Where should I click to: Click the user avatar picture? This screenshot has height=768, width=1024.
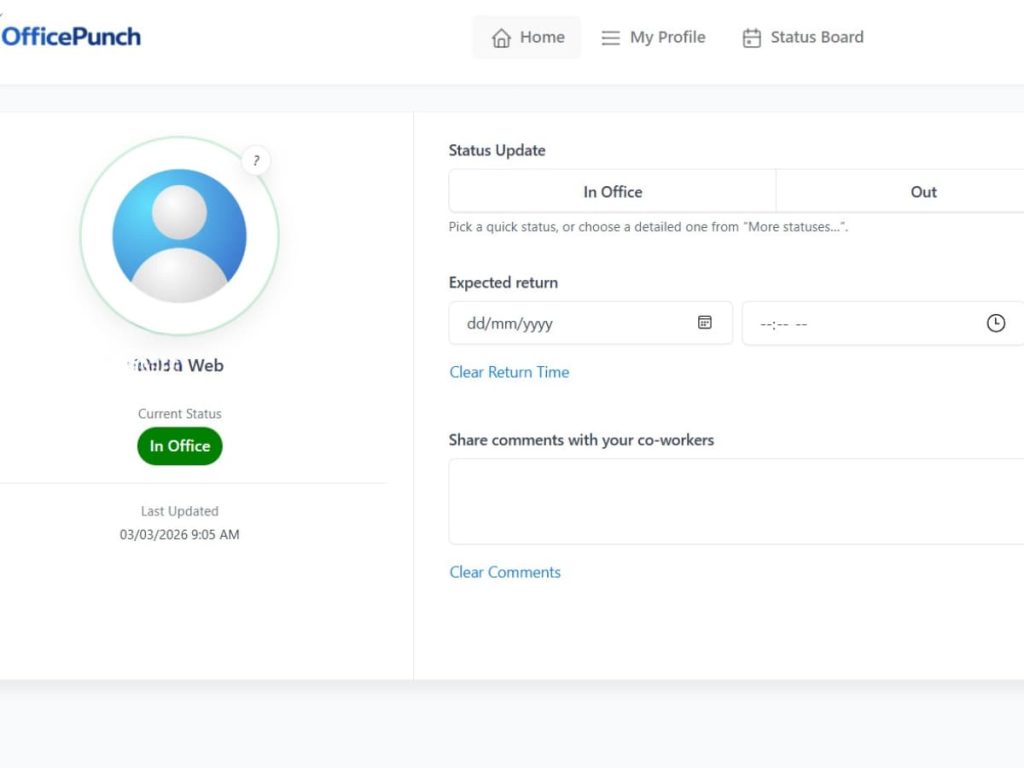pos(179,236)
